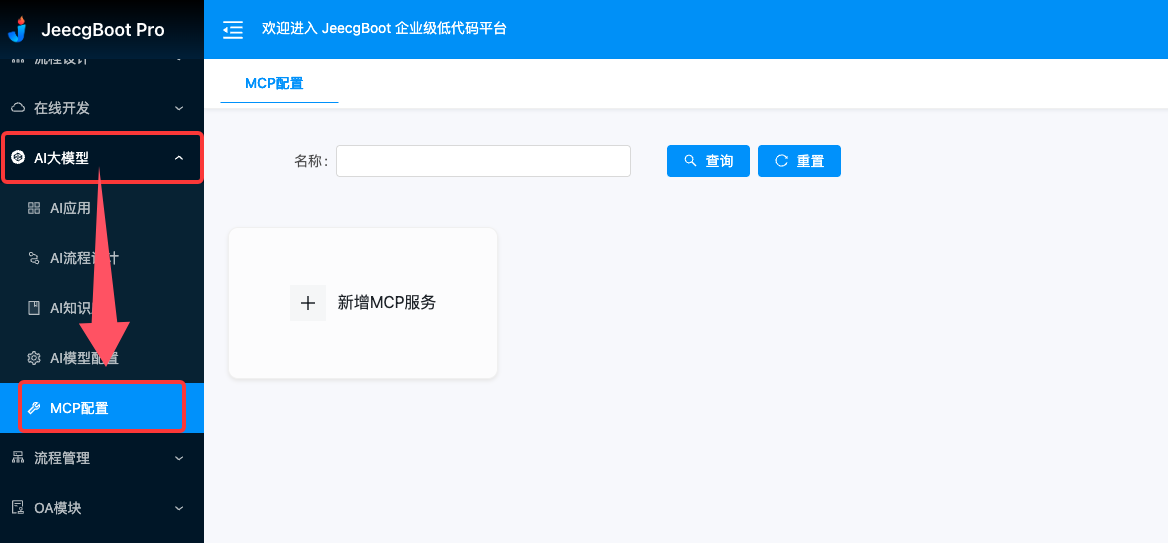Image resolution: width=1168 pixels, height=543 pixels.
Task: Click the AI知识库 book icon
Action: pos(34,308)
